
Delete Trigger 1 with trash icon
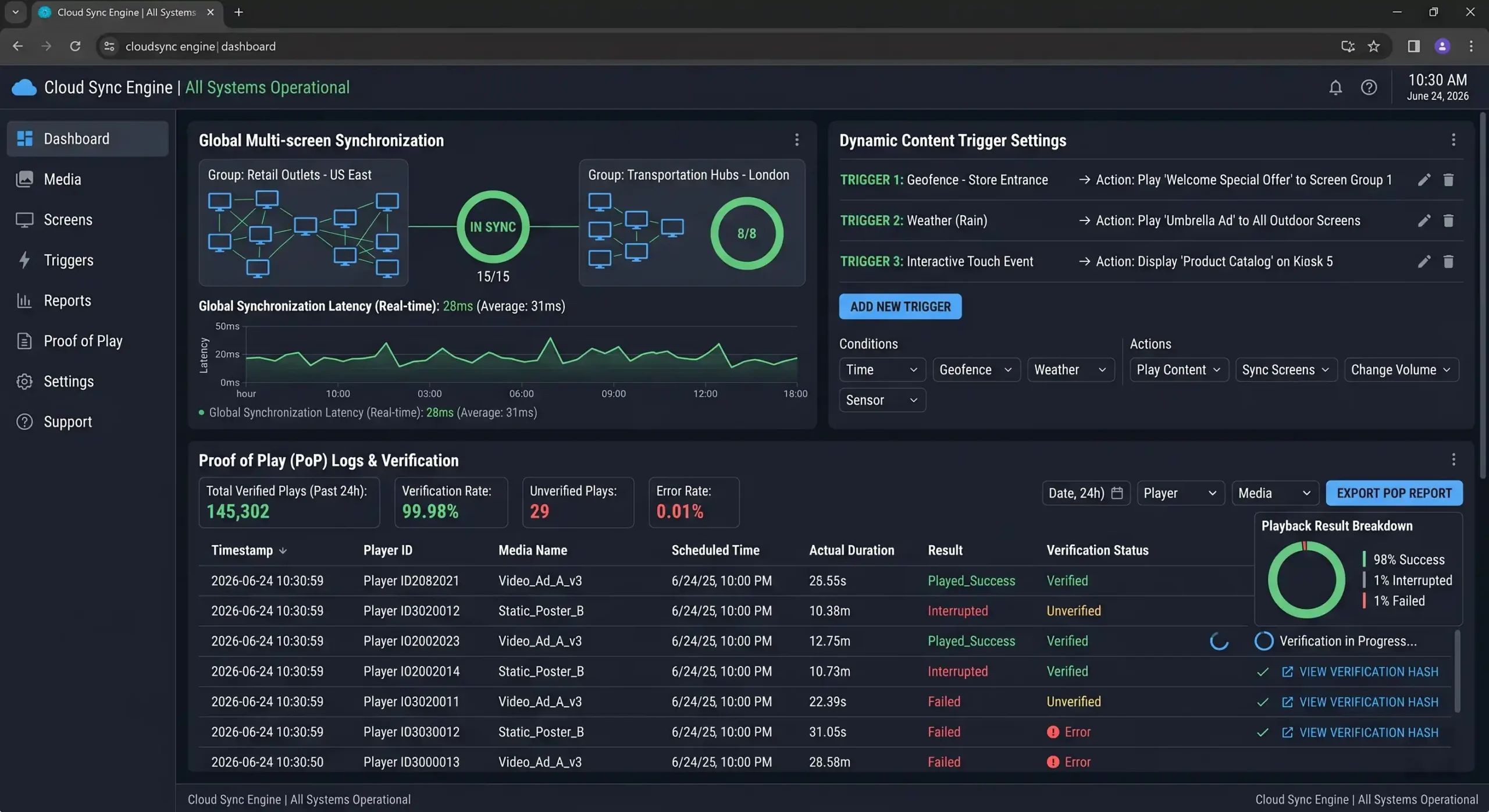[x=1448, y=180]
